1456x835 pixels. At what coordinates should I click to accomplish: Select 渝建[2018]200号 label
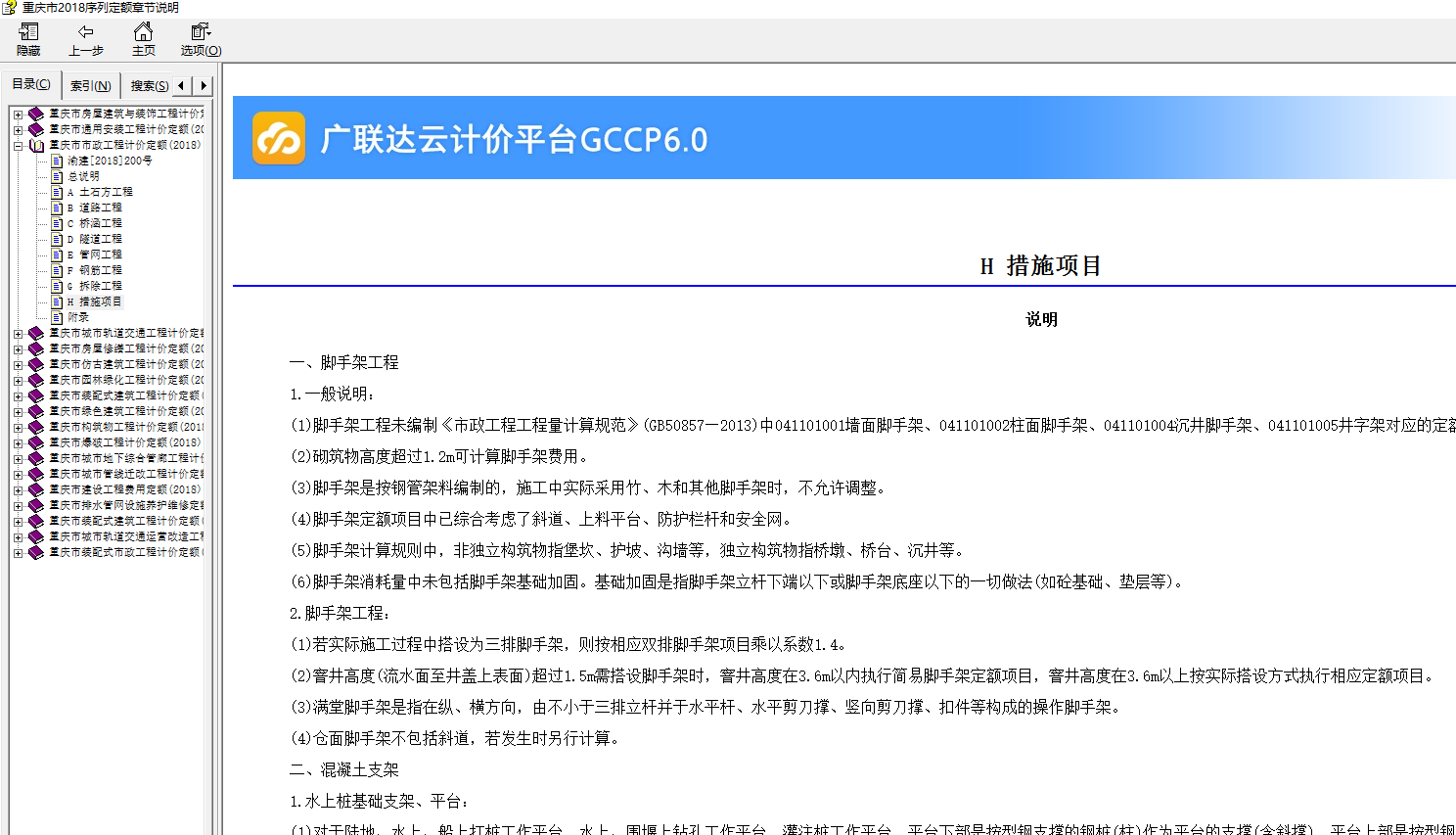coord(110,161)
